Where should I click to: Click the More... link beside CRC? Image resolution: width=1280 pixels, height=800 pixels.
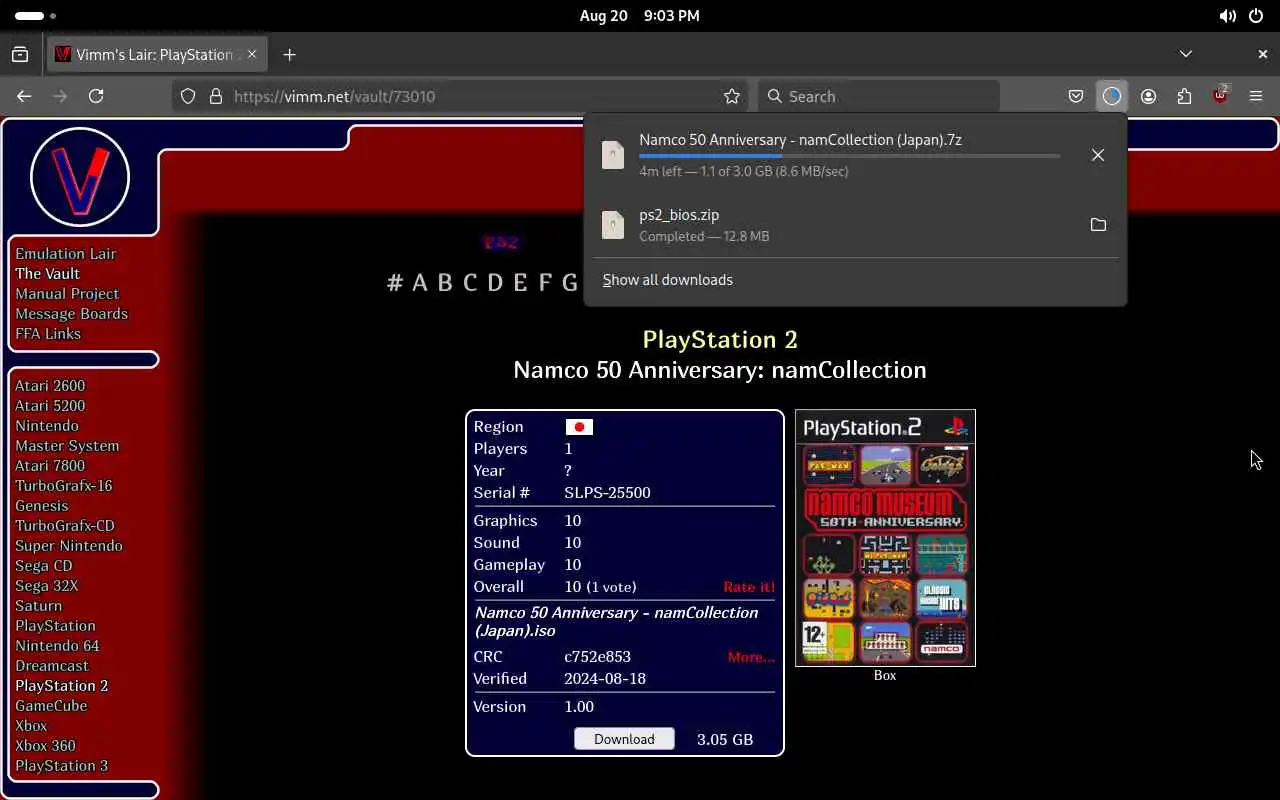(751, 657)
